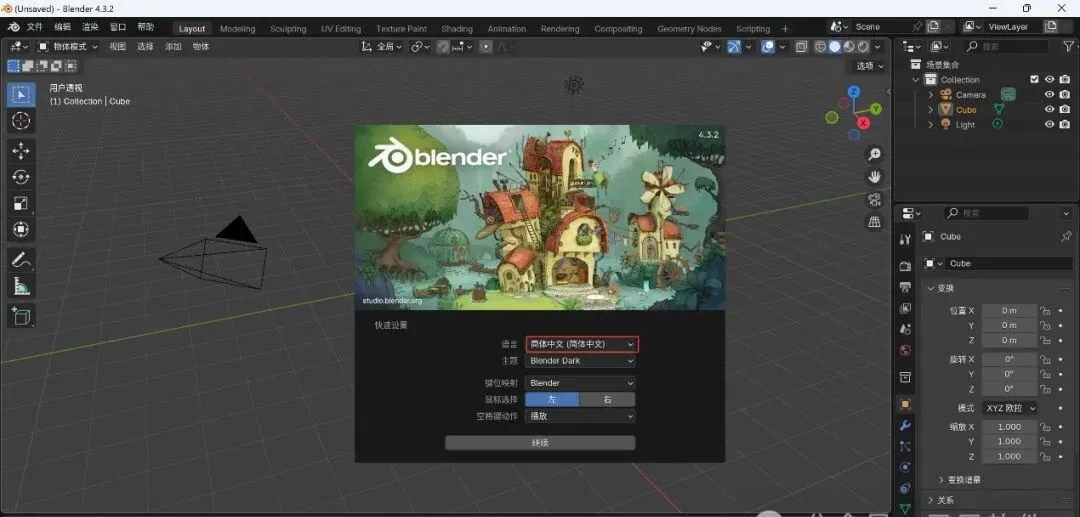Viewport: 1080px width, 517px height.
Task: Select the 3D Cursor tool
Action: coord(21,121)
